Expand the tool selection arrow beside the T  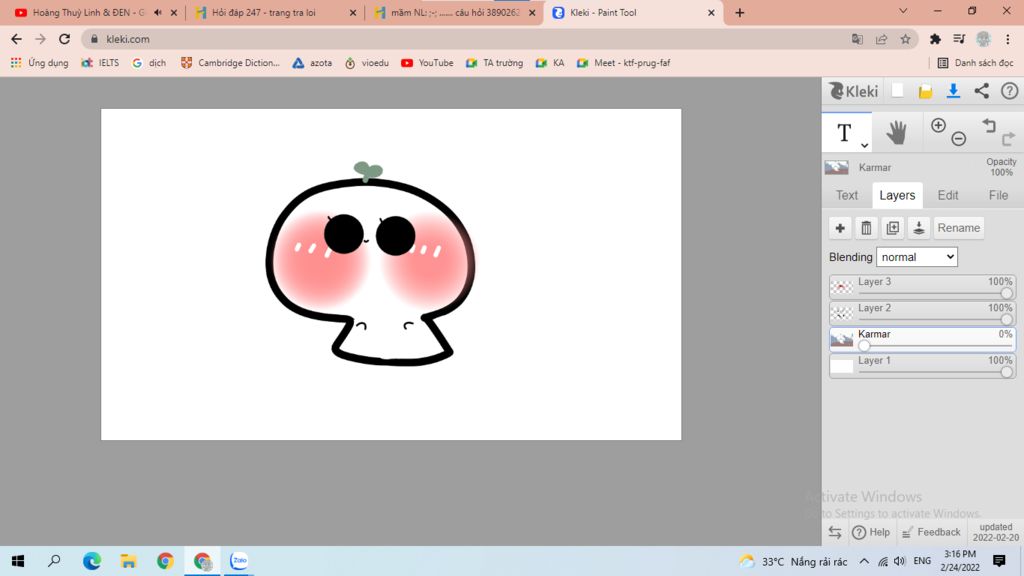tap(864, 145)
